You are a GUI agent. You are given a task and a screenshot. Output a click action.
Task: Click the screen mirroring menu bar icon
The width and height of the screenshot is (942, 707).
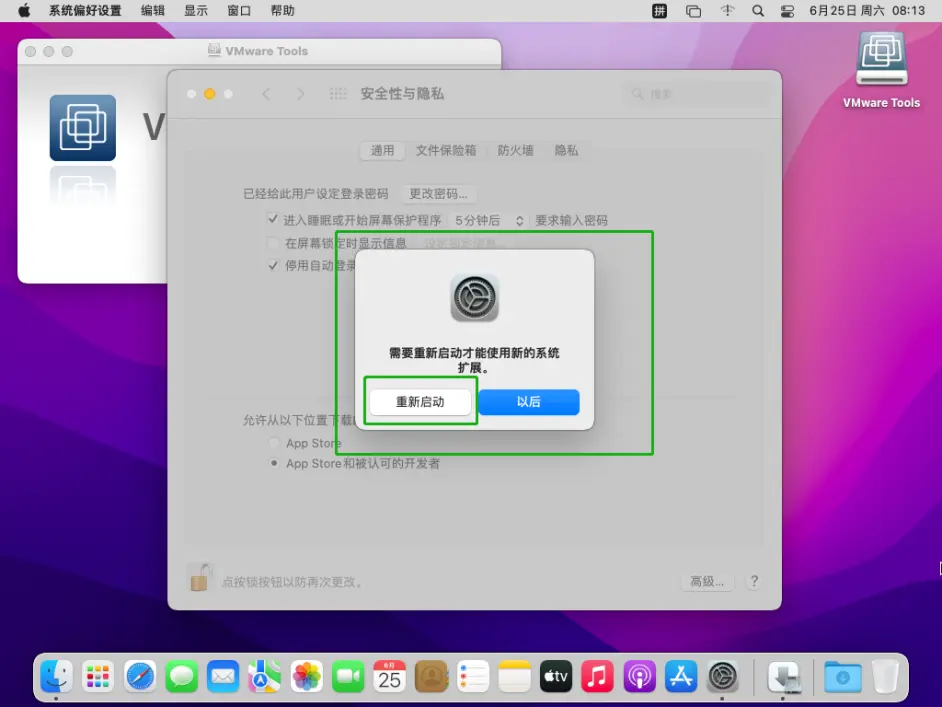coord(693,11)
